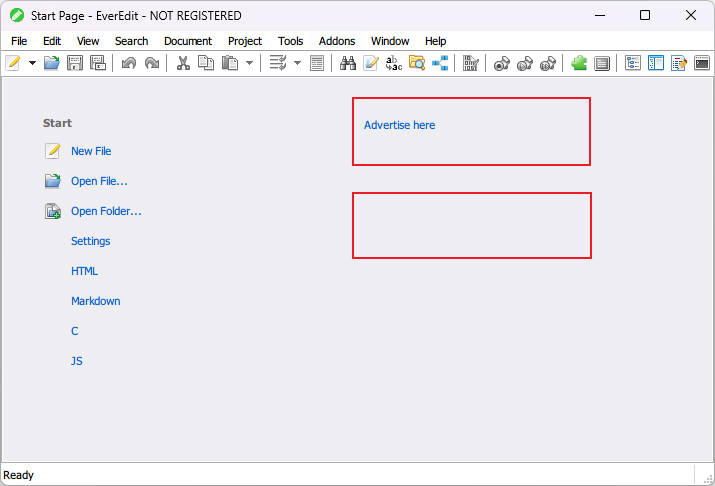Click the binary digits block toolbar icon

point(471,63)
